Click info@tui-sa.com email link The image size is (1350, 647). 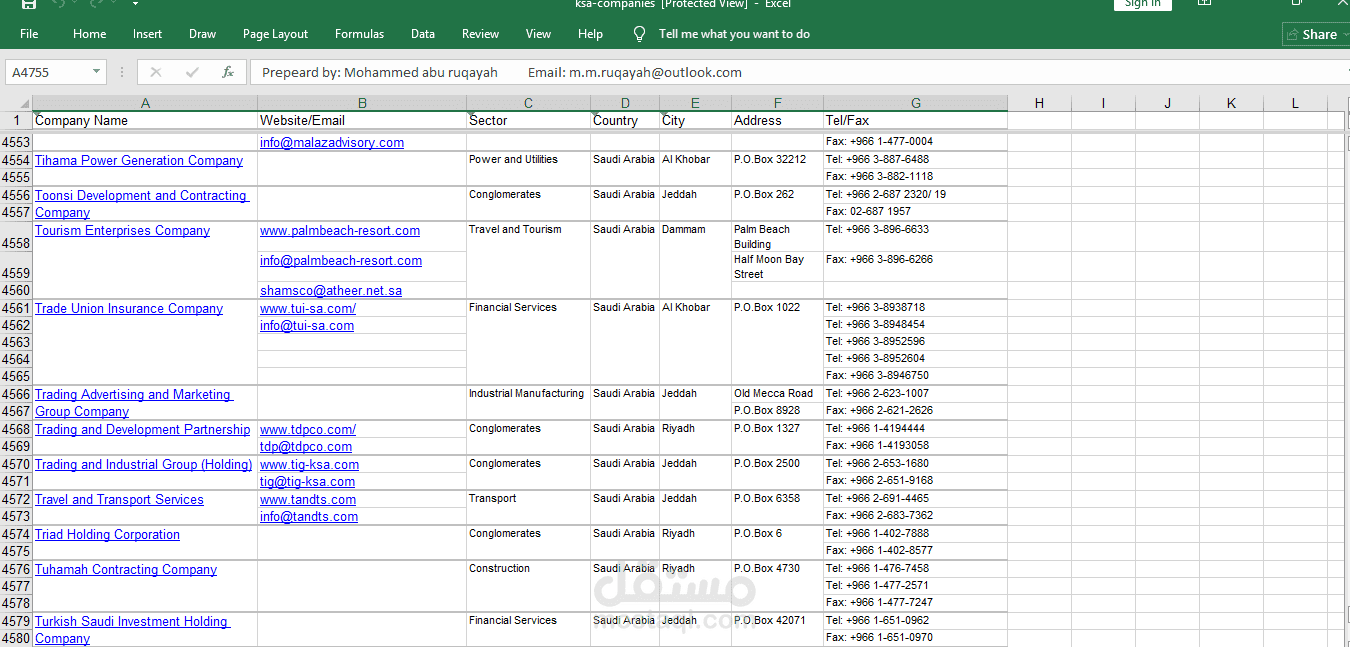point(307,325)
